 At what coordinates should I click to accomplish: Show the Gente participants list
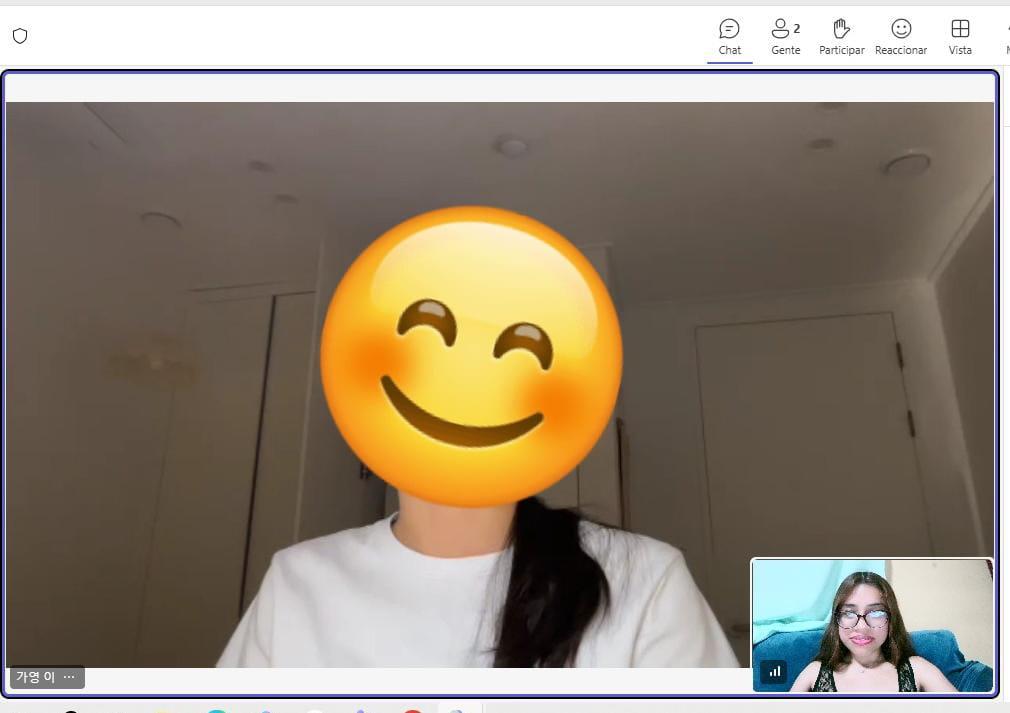point(785,37)
